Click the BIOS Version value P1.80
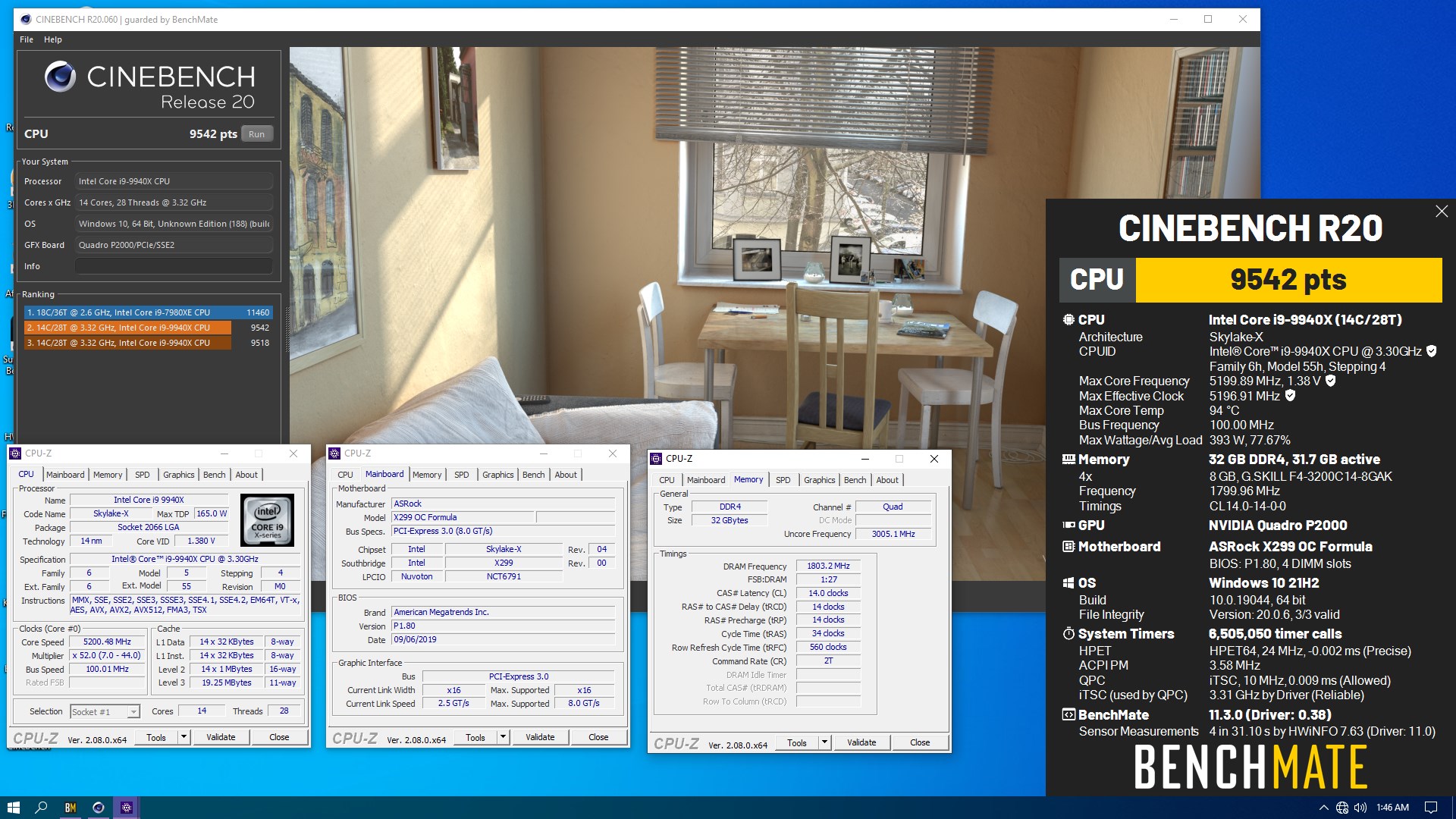Image resolution: width=1456 pixels, height=819 pixels. (503, 626)
